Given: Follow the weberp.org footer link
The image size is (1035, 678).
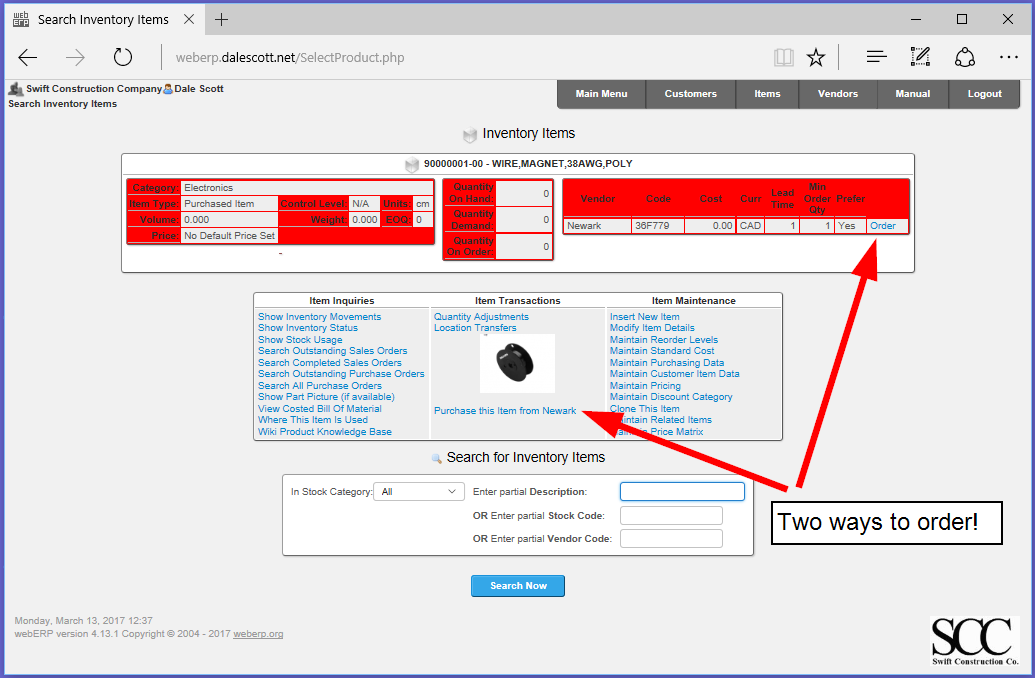Looking at the screenshot, I should [x=258, y=634].
